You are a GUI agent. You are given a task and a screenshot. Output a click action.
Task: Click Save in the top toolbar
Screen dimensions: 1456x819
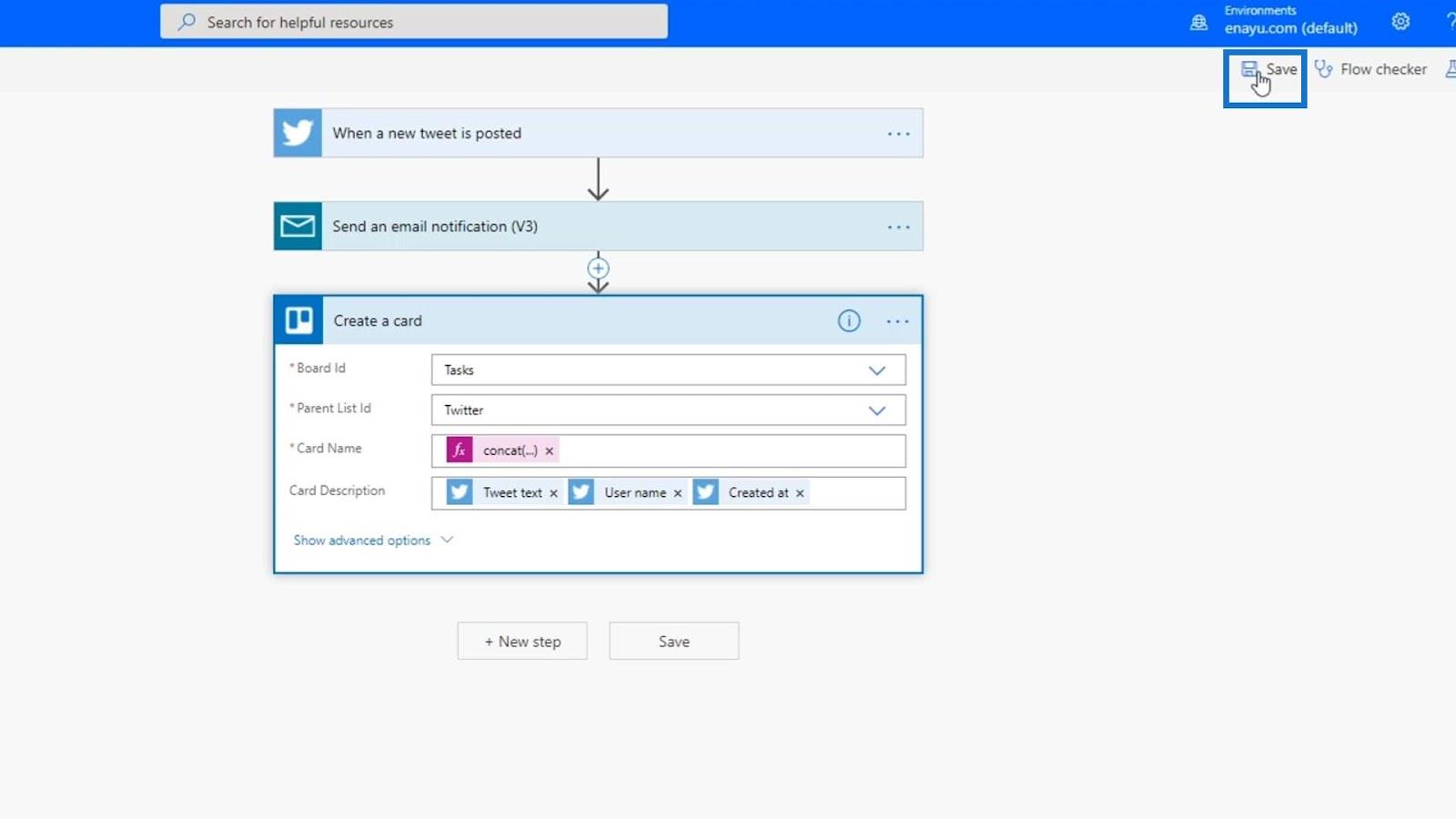(x=1269, y=69)
